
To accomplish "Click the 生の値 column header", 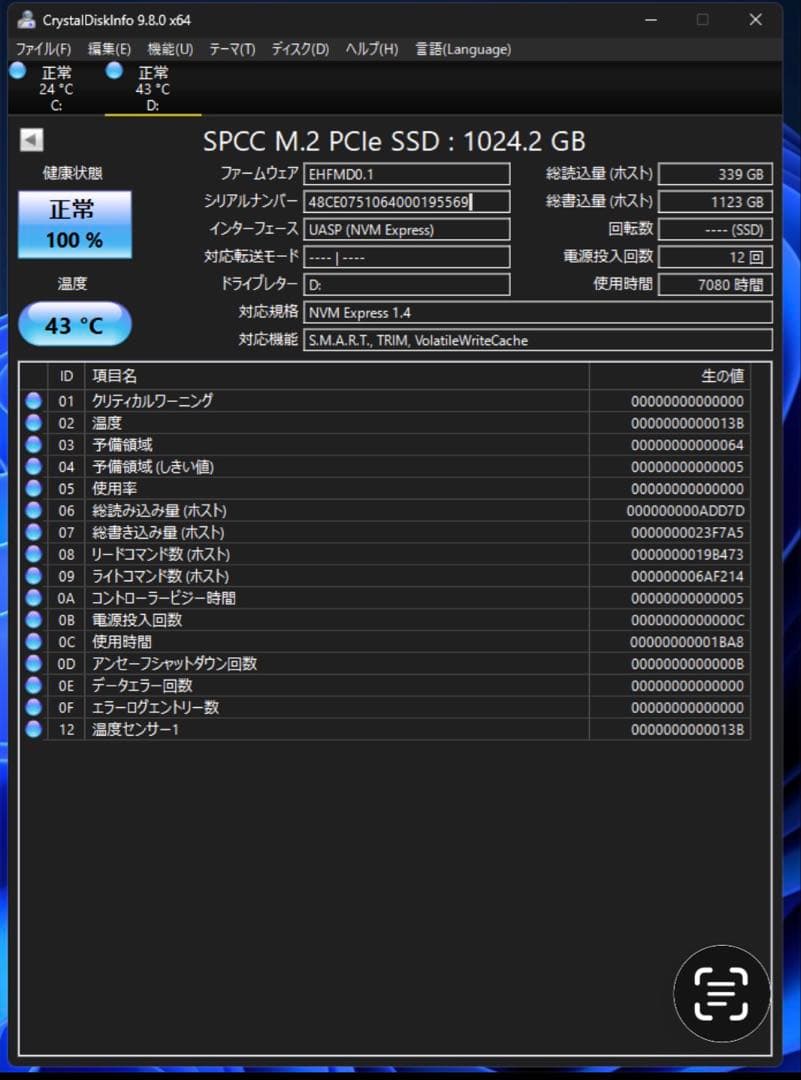I will [x=669, y=376].
